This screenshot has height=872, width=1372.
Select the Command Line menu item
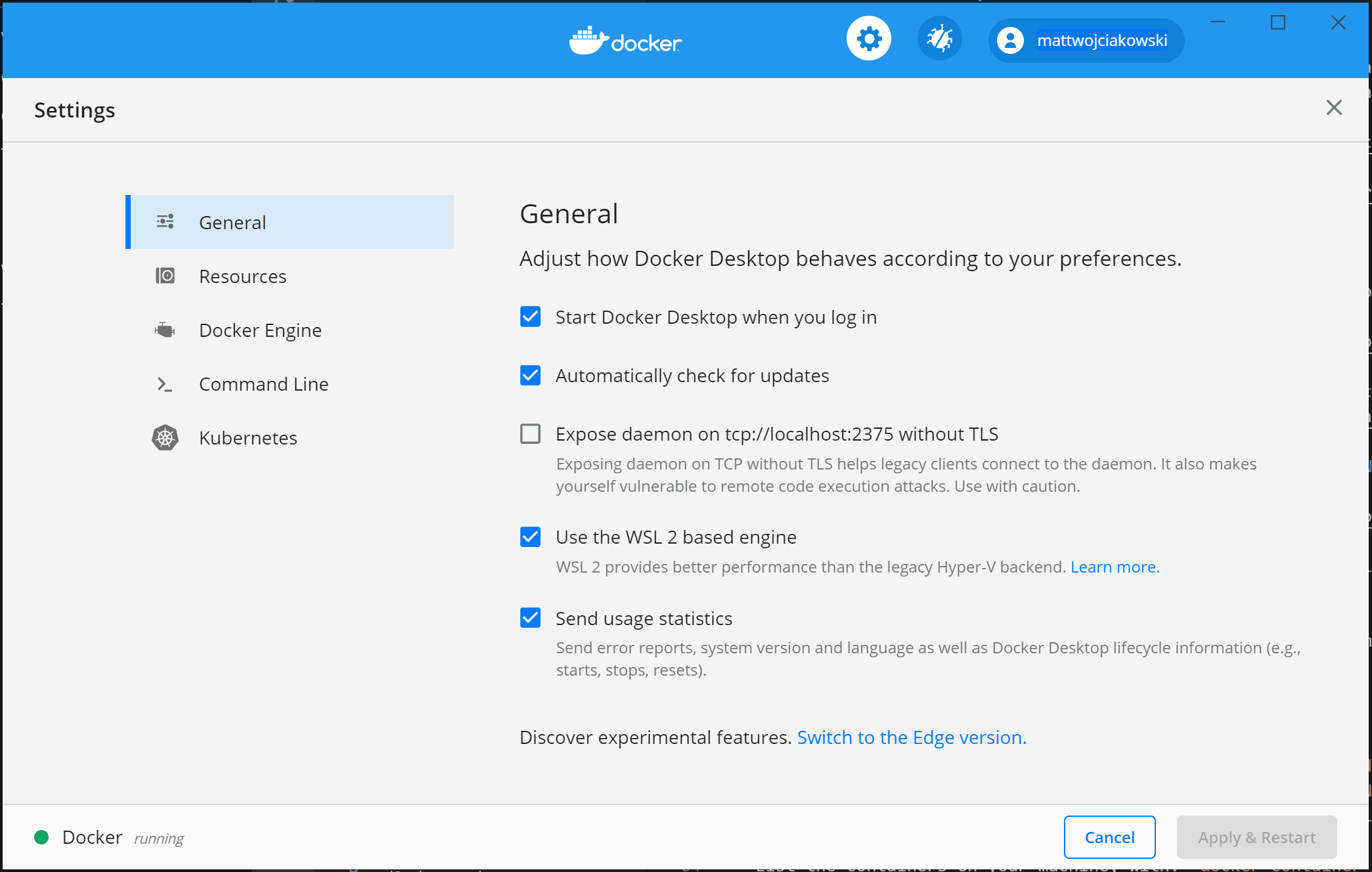[x=264, y=383]
